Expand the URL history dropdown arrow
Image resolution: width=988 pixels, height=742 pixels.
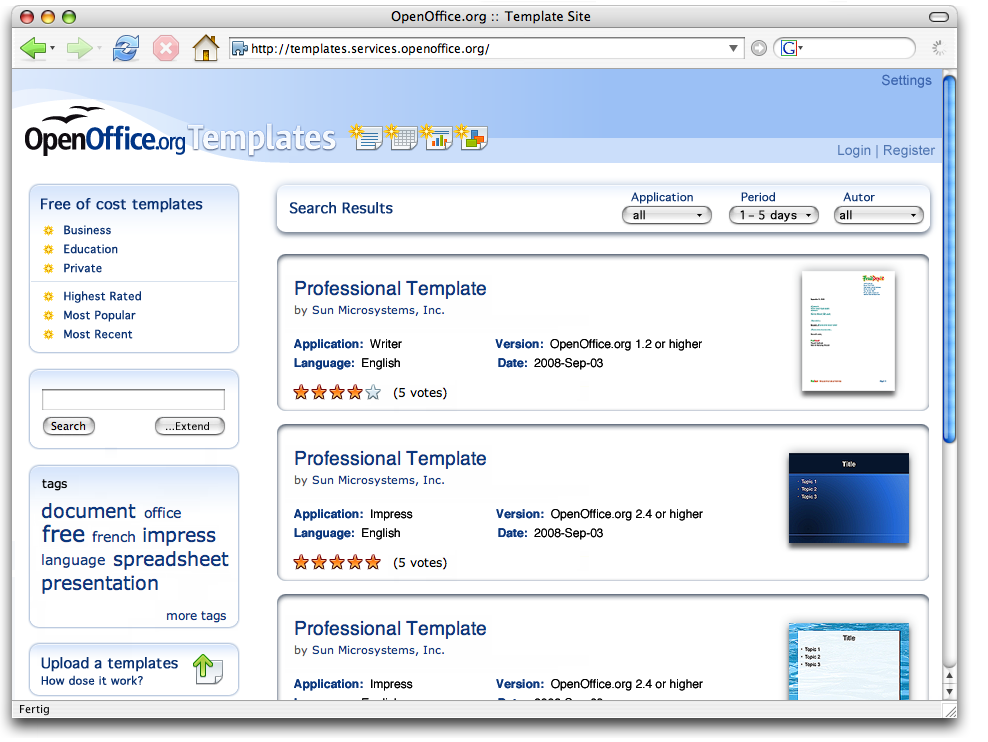coord(734,48)
